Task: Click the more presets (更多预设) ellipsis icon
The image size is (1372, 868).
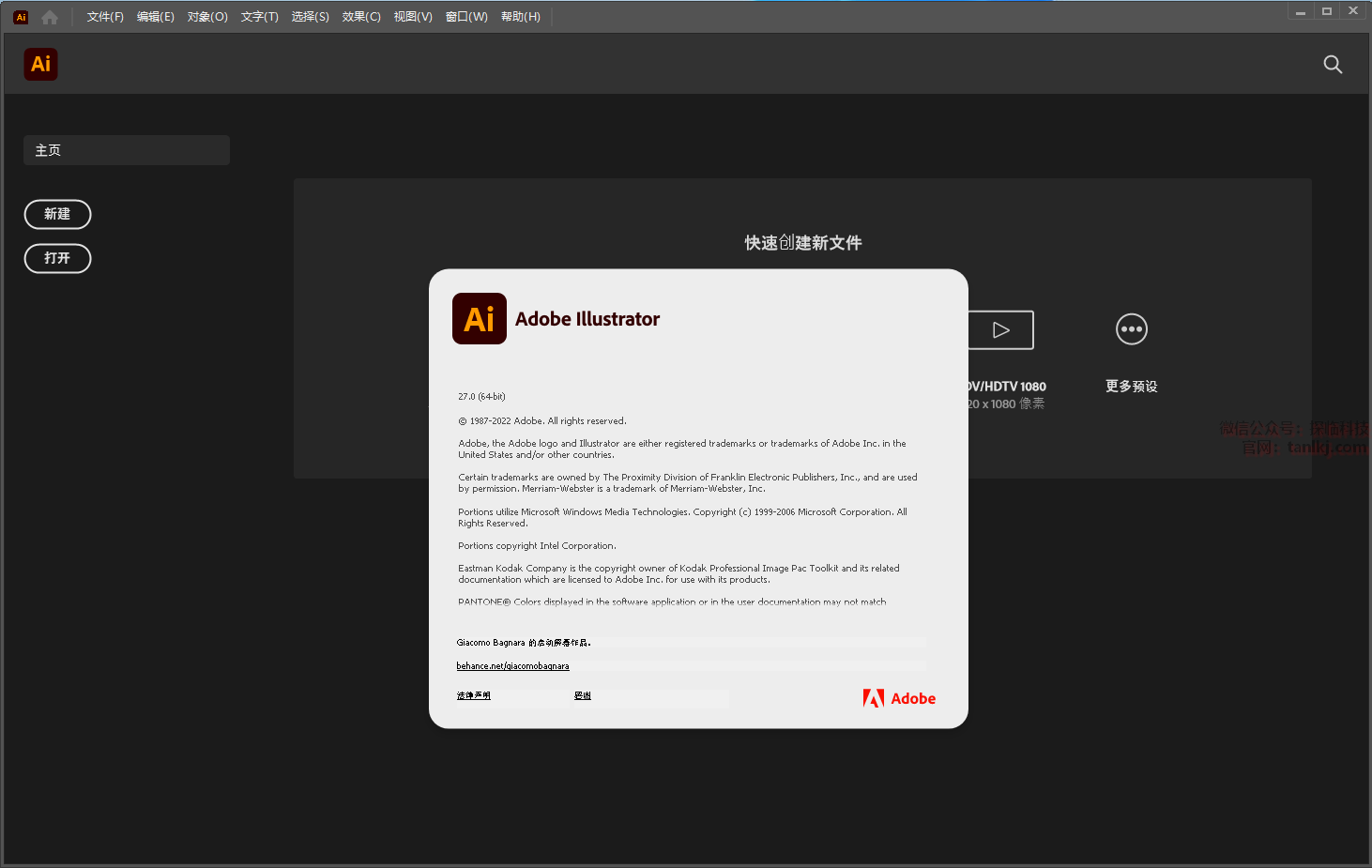Action: (1131, 329)
